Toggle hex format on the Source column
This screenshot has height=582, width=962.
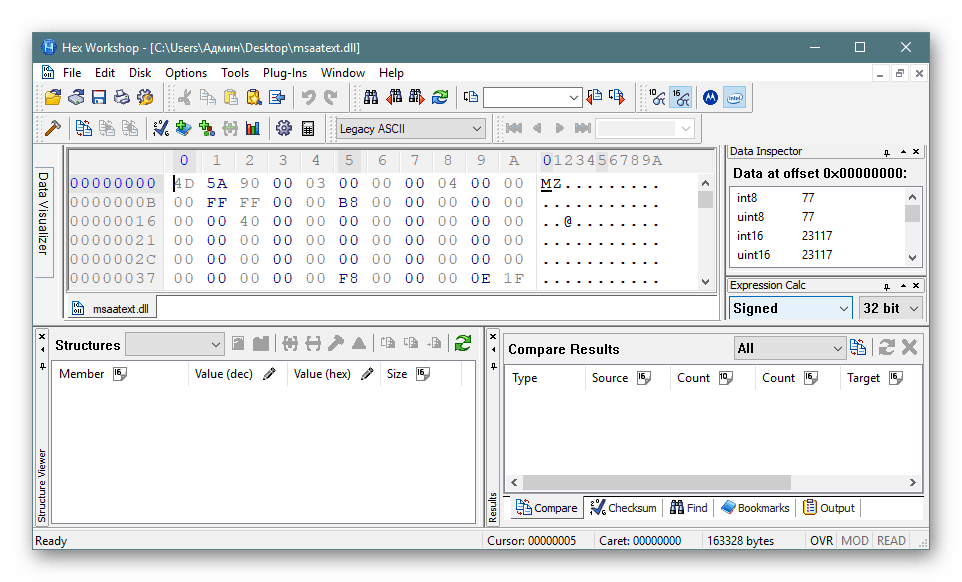(644, 378)
